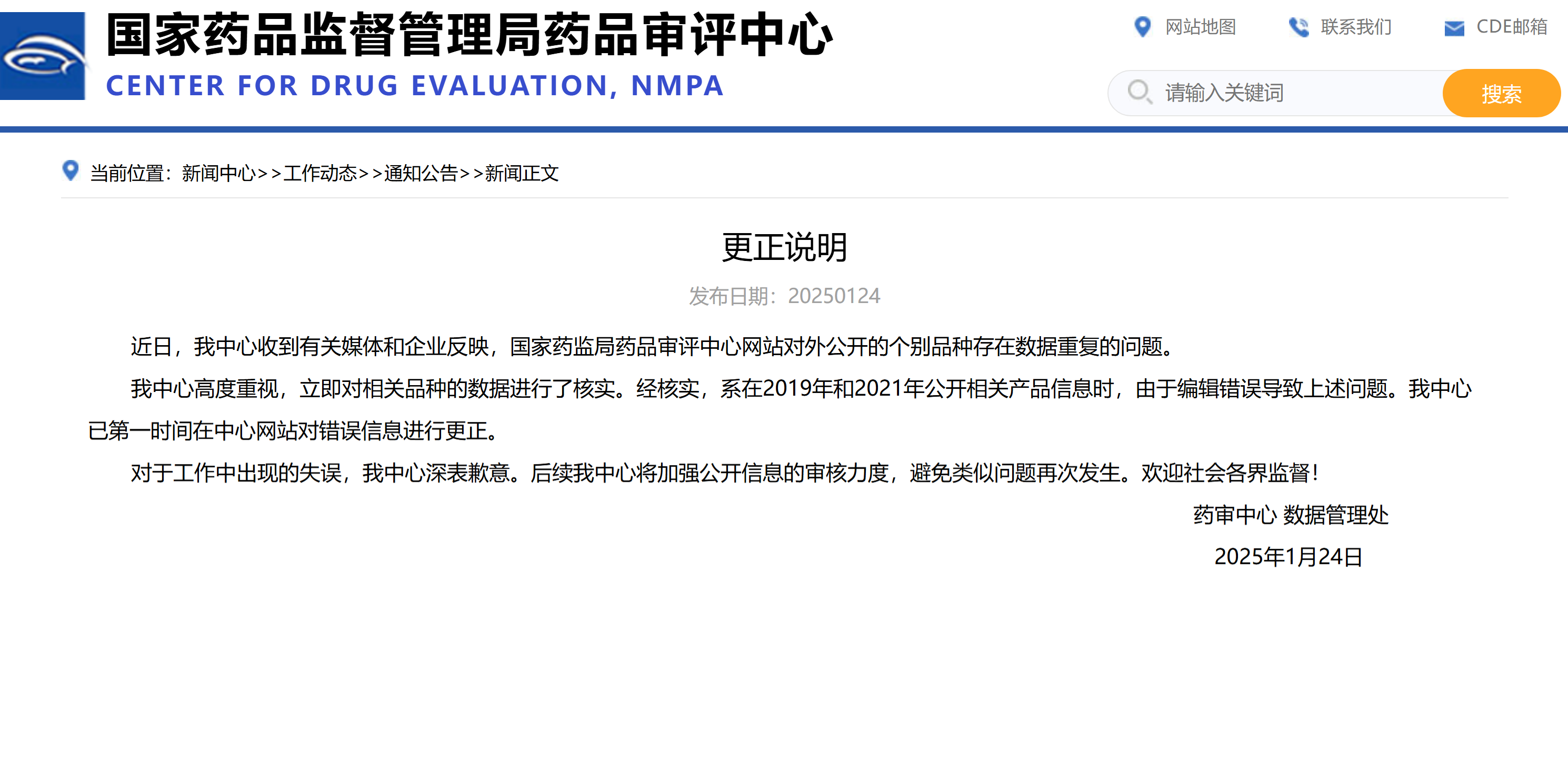Click the breadcrumb location pin icon

coord(71,171)
